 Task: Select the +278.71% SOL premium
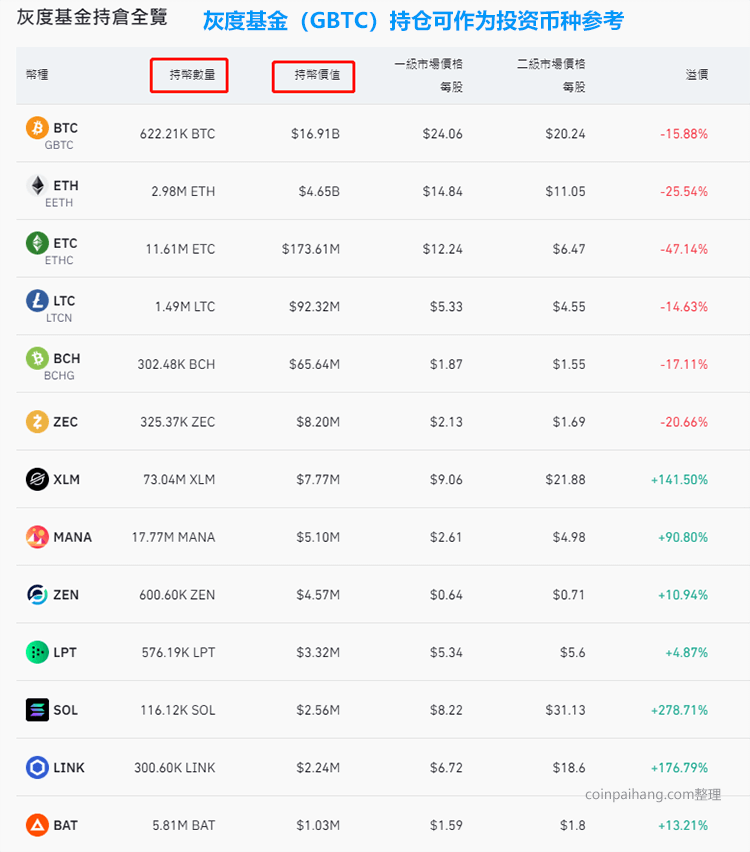(679, 710)
